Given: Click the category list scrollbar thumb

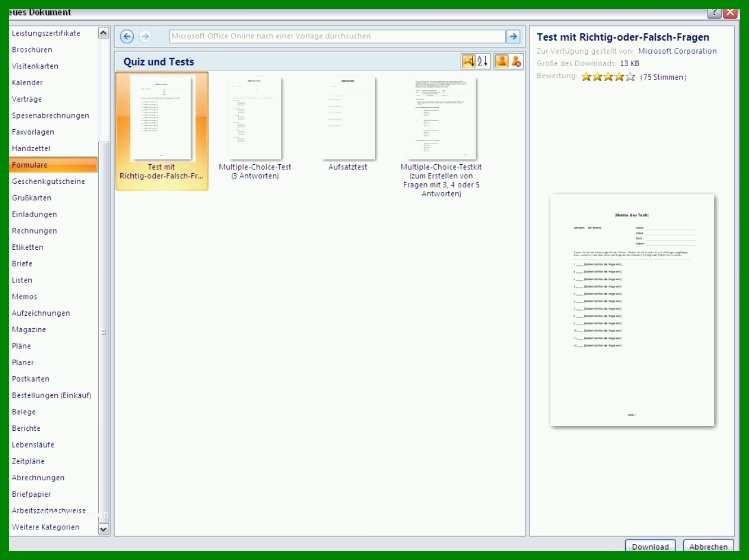Looking at the screenshot, I should (104, 332).
